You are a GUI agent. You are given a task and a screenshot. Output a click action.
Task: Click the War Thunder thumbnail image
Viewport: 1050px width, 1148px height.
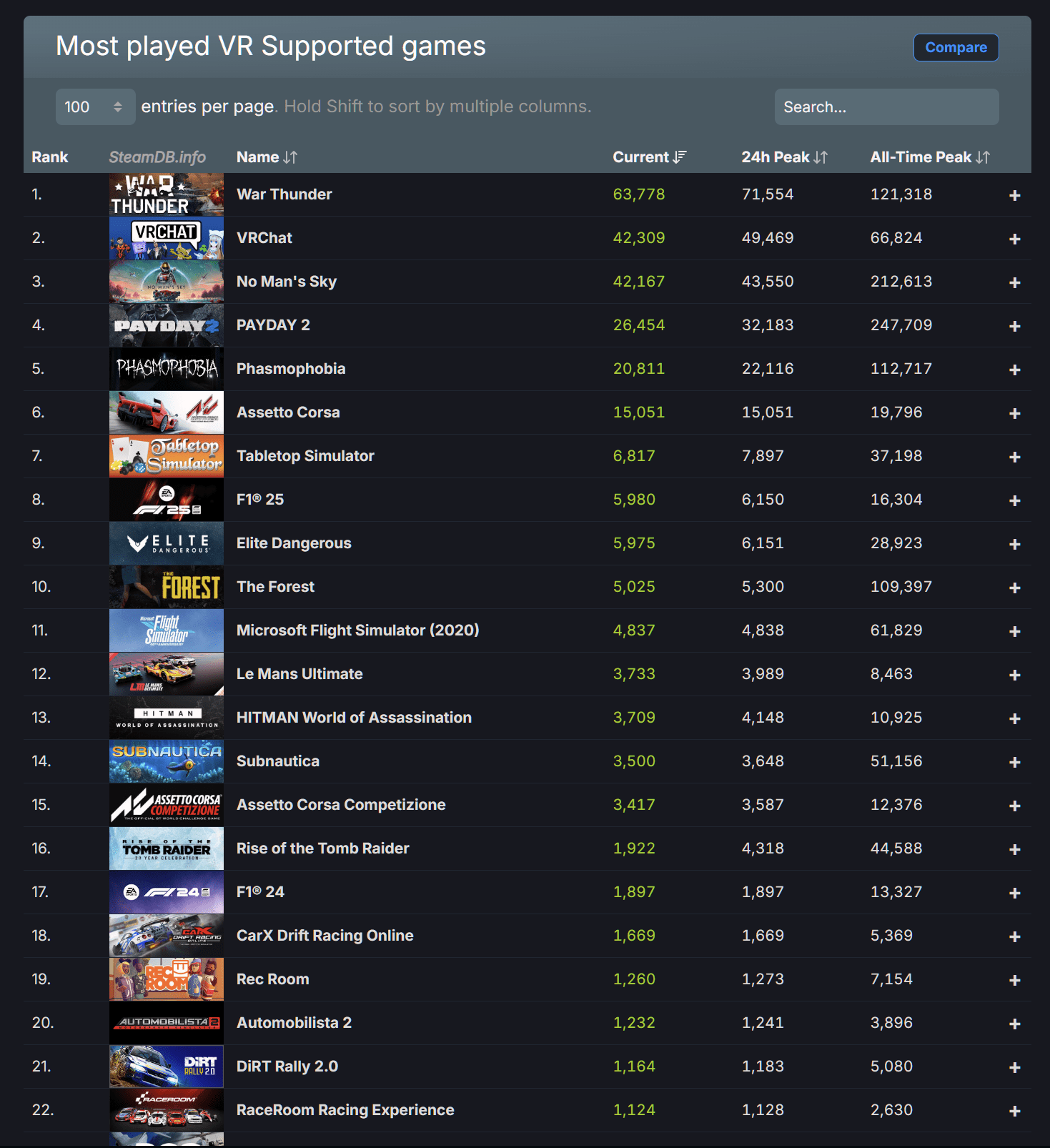click(x=167, y=194)
